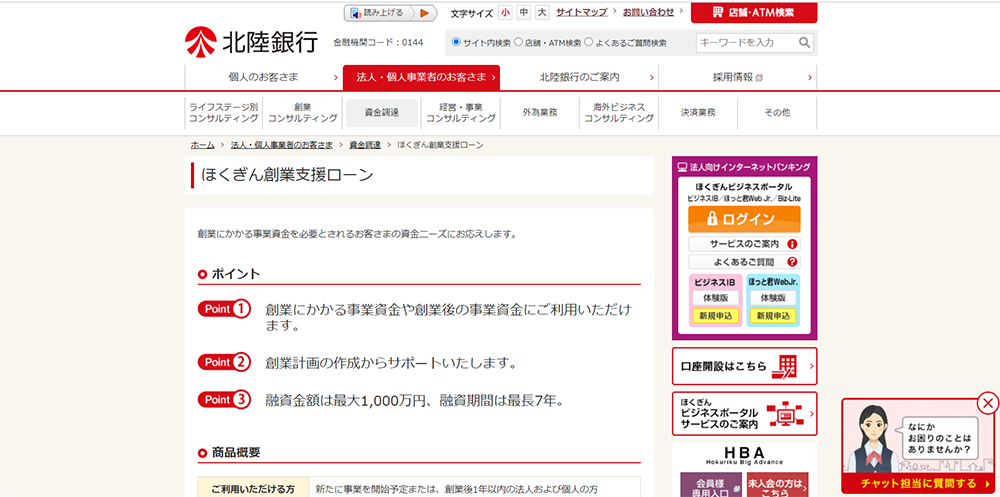Click the Hokuriku Bank logo

(x=251, y=42)
